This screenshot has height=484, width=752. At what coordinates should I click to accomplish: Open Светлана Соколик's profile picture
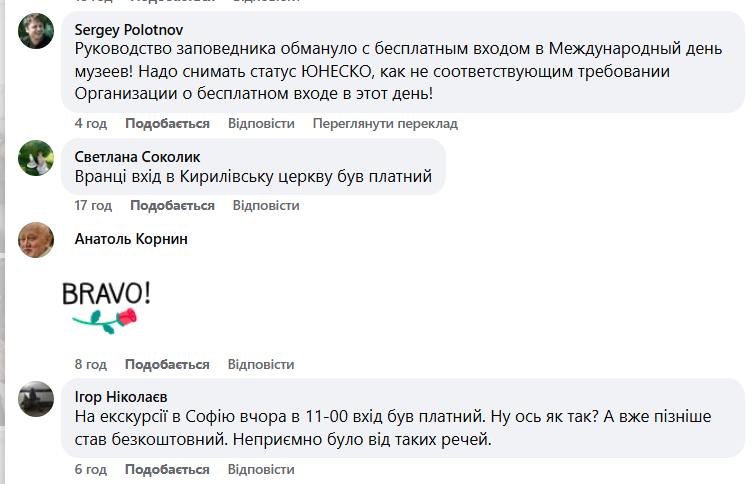click(37, 158)
